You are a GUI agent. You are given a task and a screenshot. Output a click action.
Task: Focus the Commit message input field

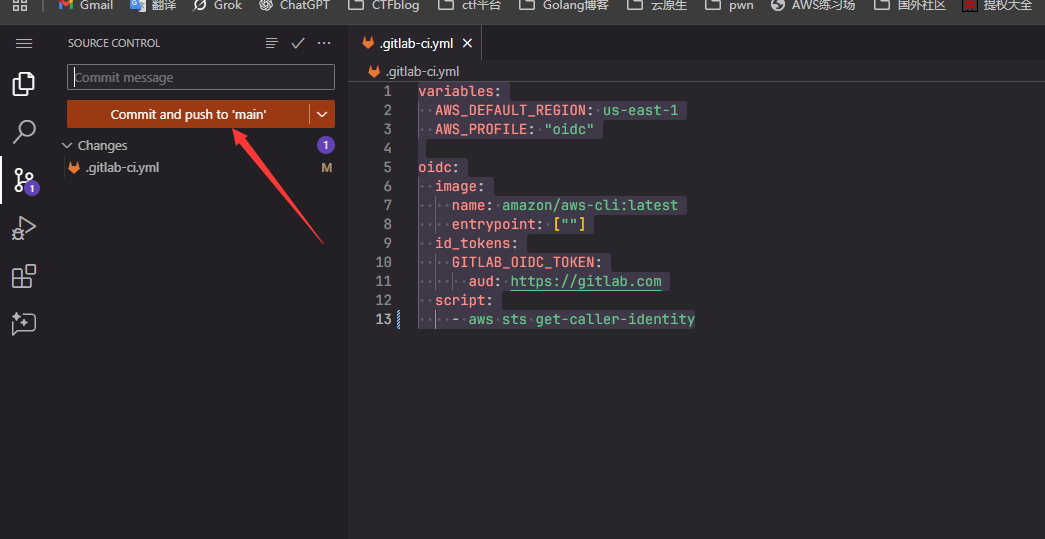point(201,77)
